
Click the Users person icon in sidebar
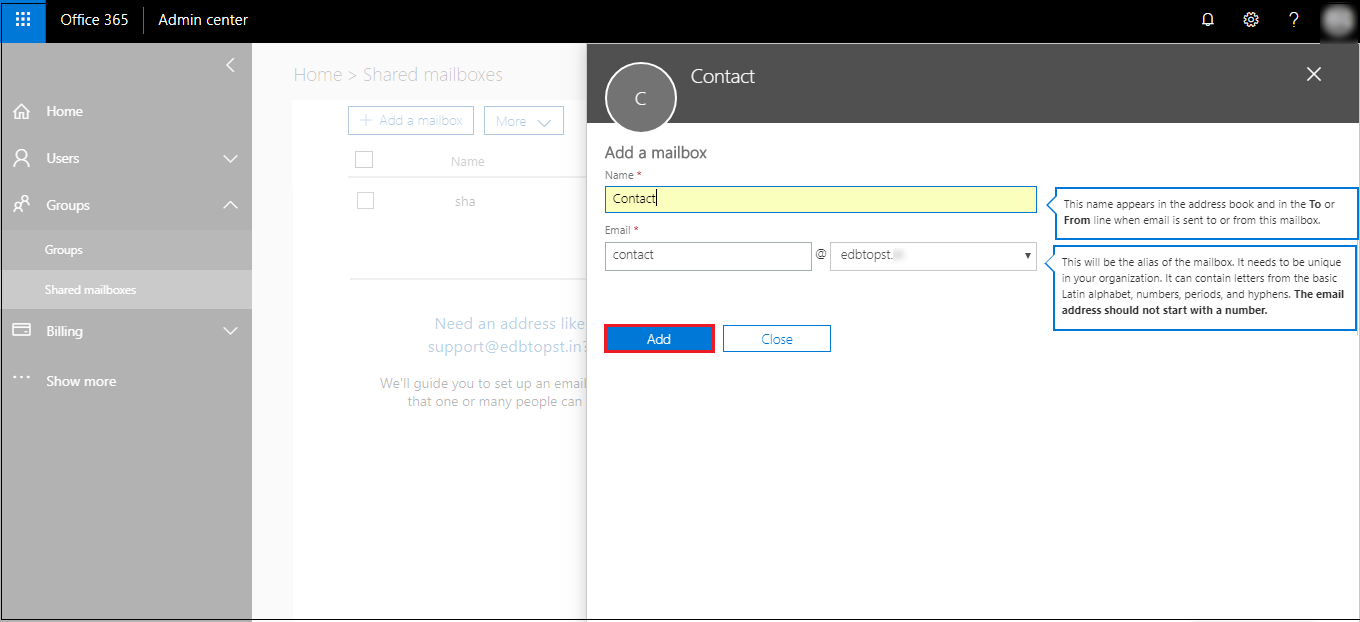click(21, 158)
